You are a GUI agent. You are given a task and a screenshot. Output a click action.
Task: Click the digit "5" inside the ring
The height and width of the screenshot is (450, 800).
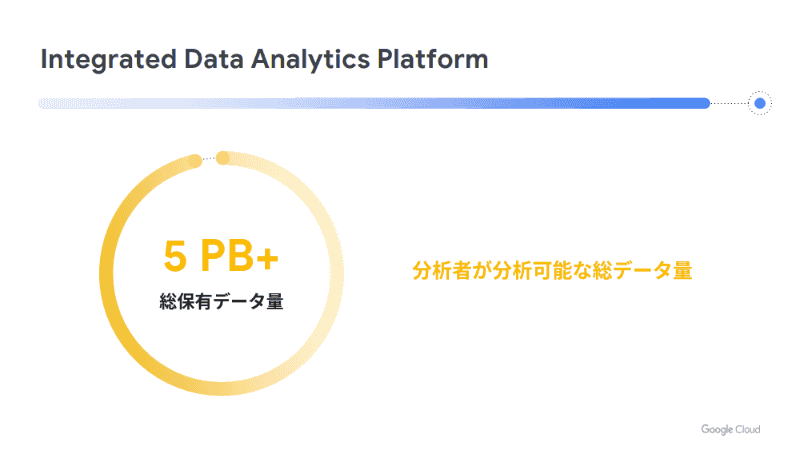(x=175, y=257)
